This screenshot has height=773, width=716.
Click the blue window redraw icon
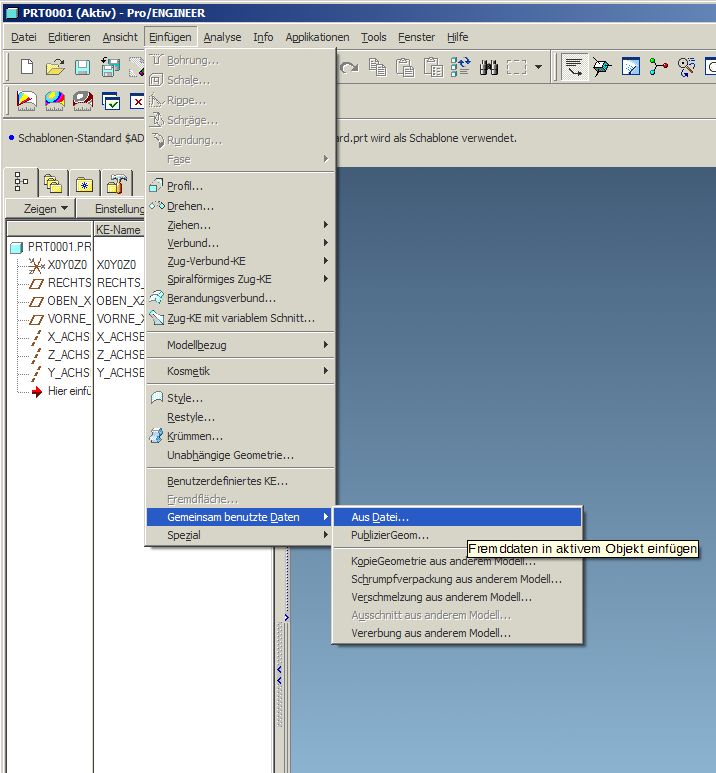(x=631, y=67)
